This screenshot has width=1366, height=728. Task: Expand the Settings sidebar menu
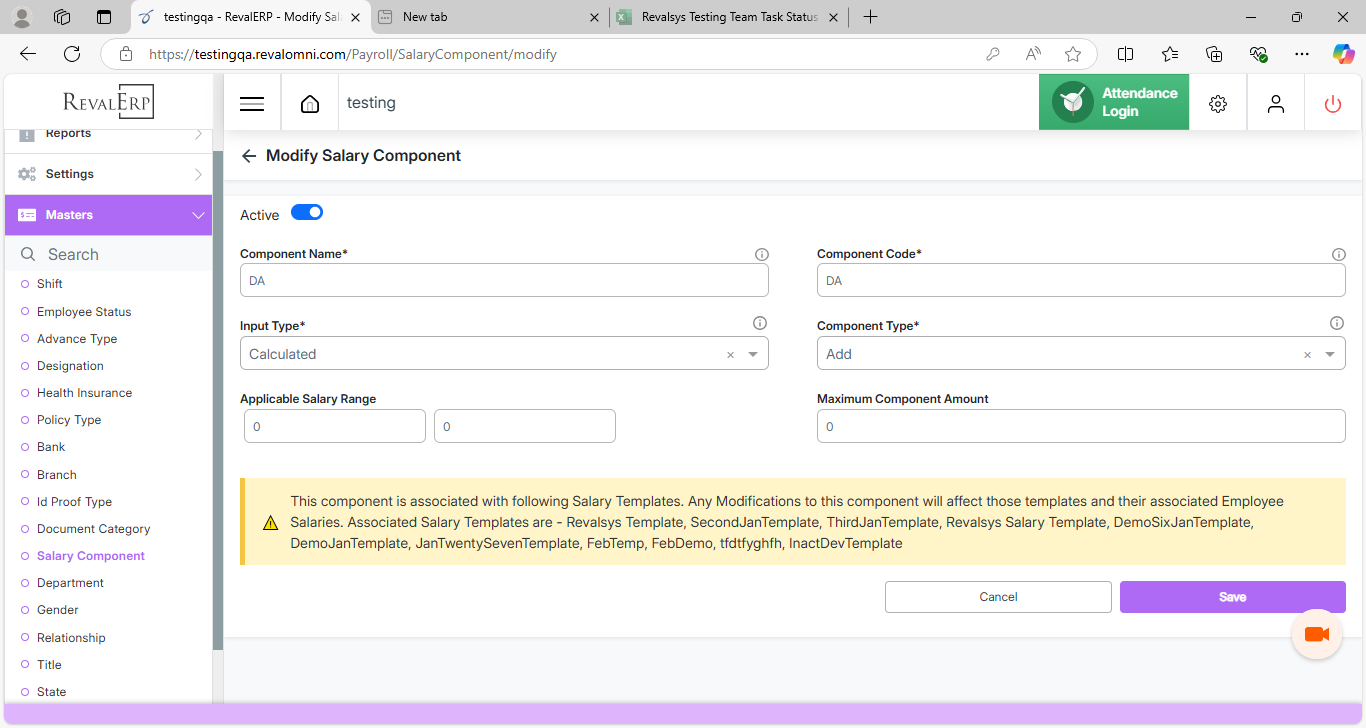tap(108, 174)
